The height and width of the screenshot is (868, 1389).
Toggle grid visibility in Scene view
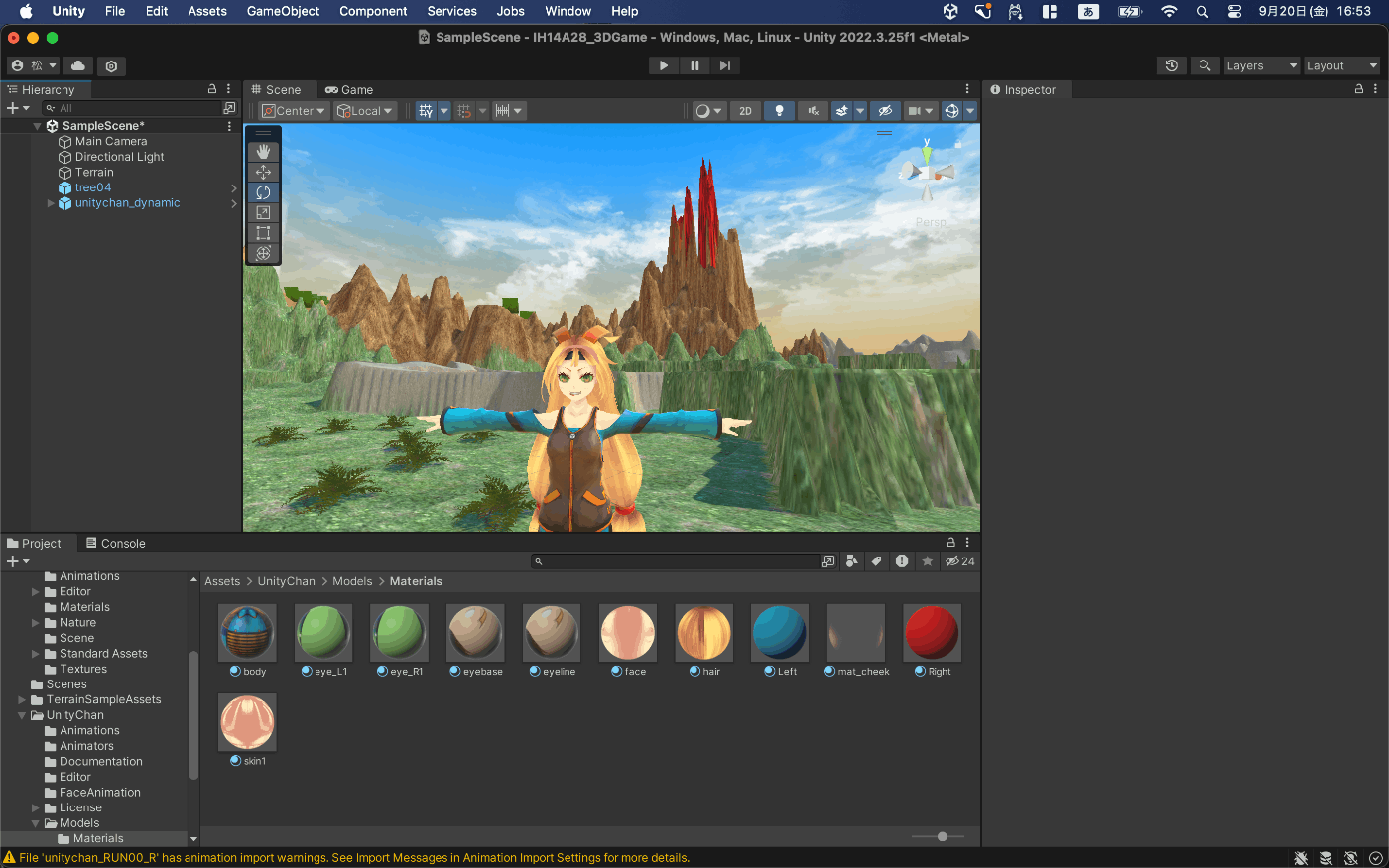[x=426, y=111]
